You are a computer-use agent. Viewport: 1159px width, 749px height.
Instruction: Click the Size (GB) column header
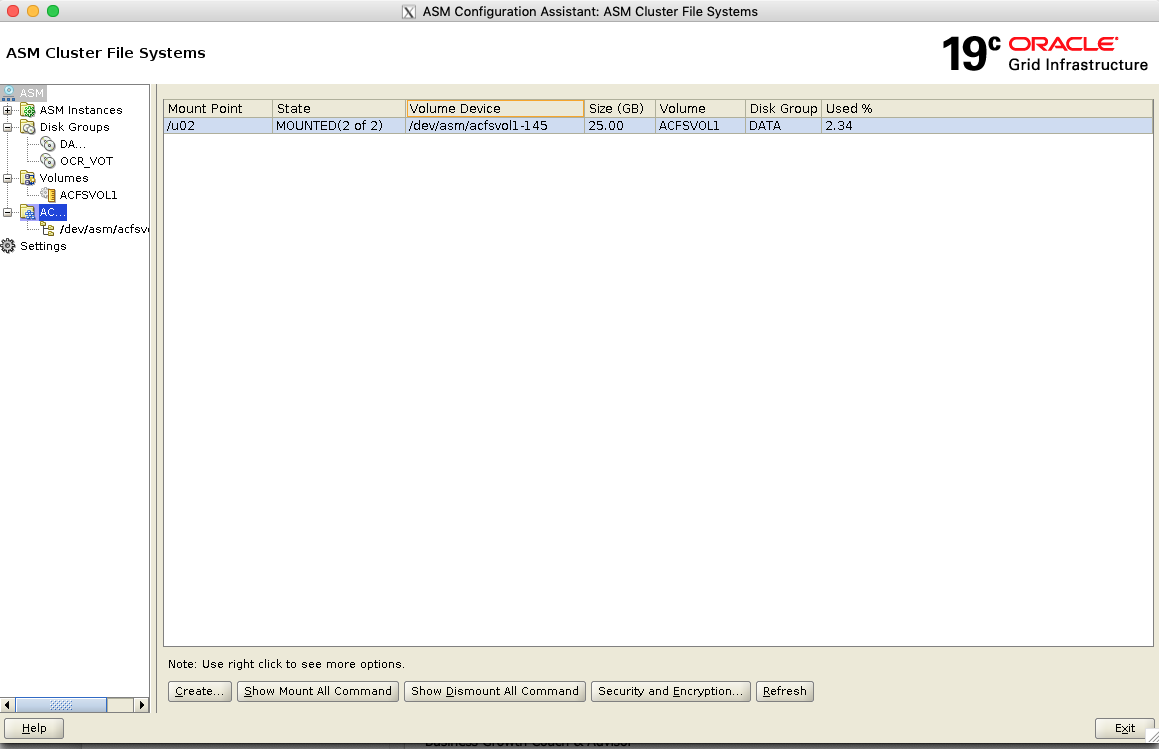tap(620, 109)
